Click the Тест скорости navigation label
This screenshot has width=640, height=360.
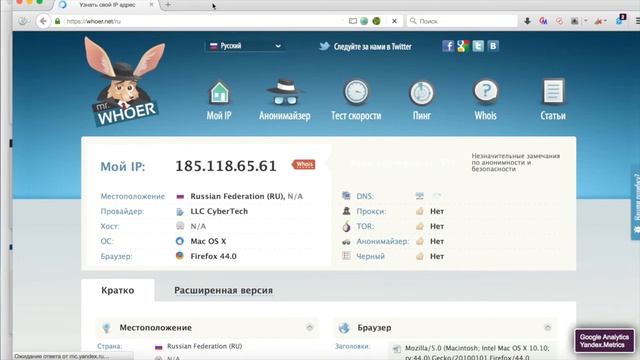click(356, 116)
